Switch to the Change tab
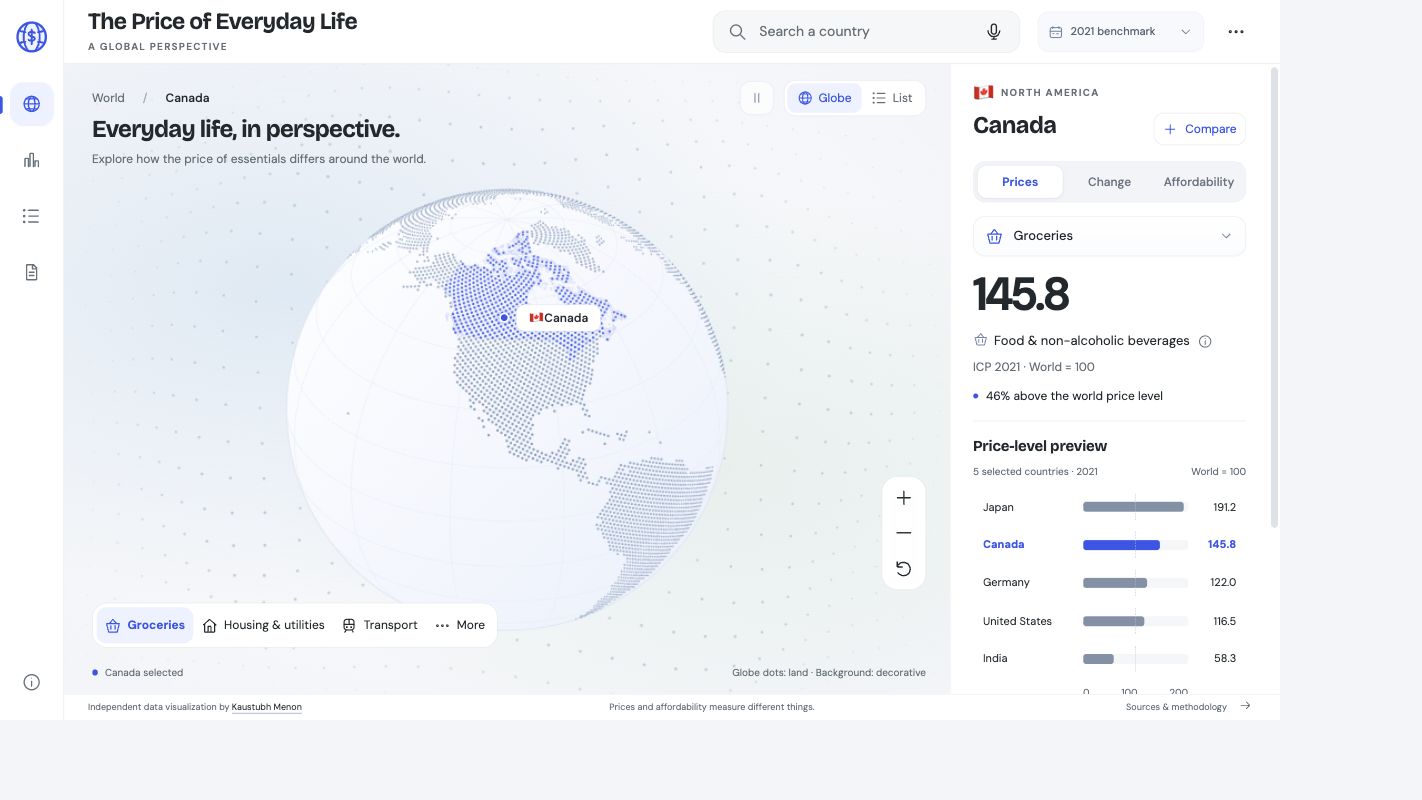 tap(1109, 182)
